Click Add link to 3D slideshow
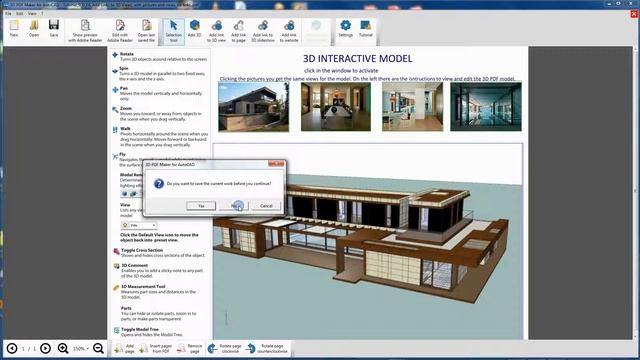The height and width of the screenshot is (360, 640). (263, 31)
